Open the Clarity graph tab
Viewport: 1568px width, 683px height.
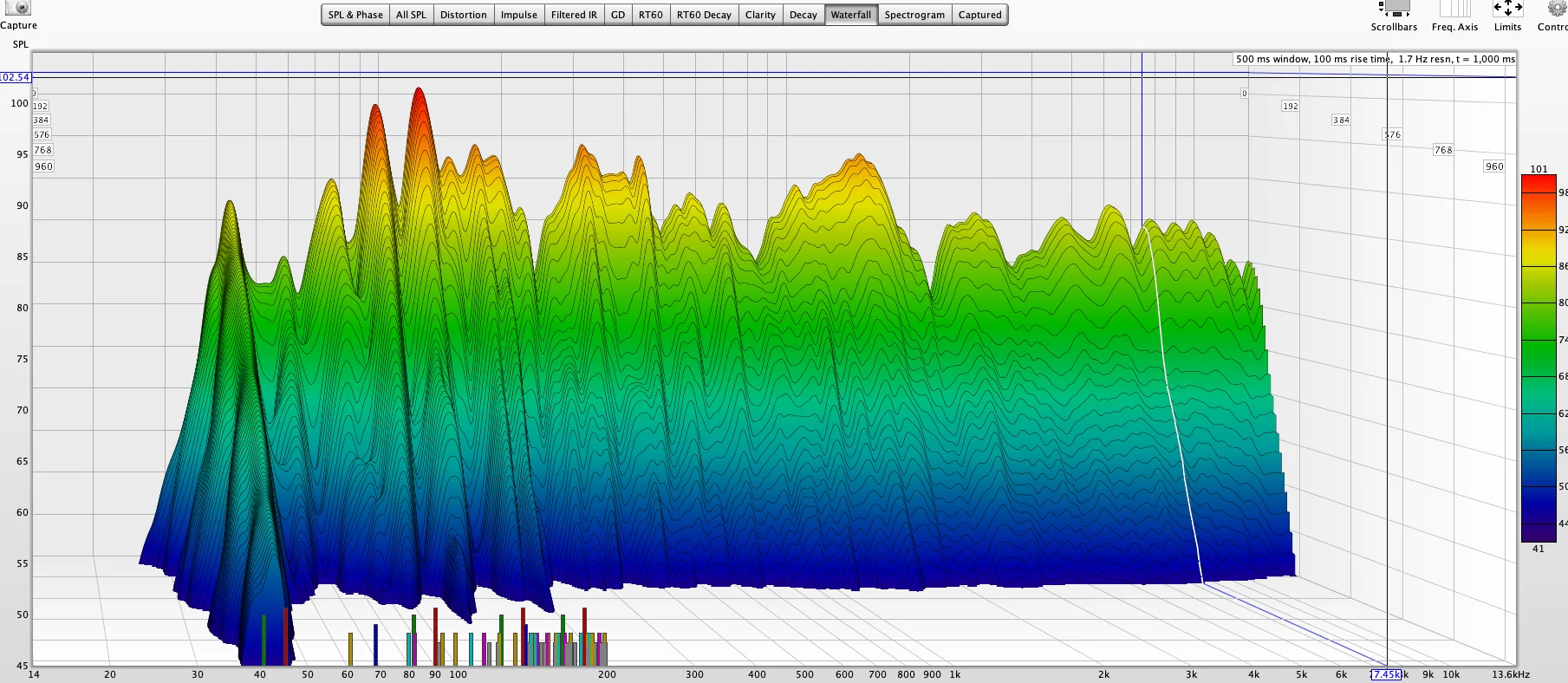click(x=760, y=15)
